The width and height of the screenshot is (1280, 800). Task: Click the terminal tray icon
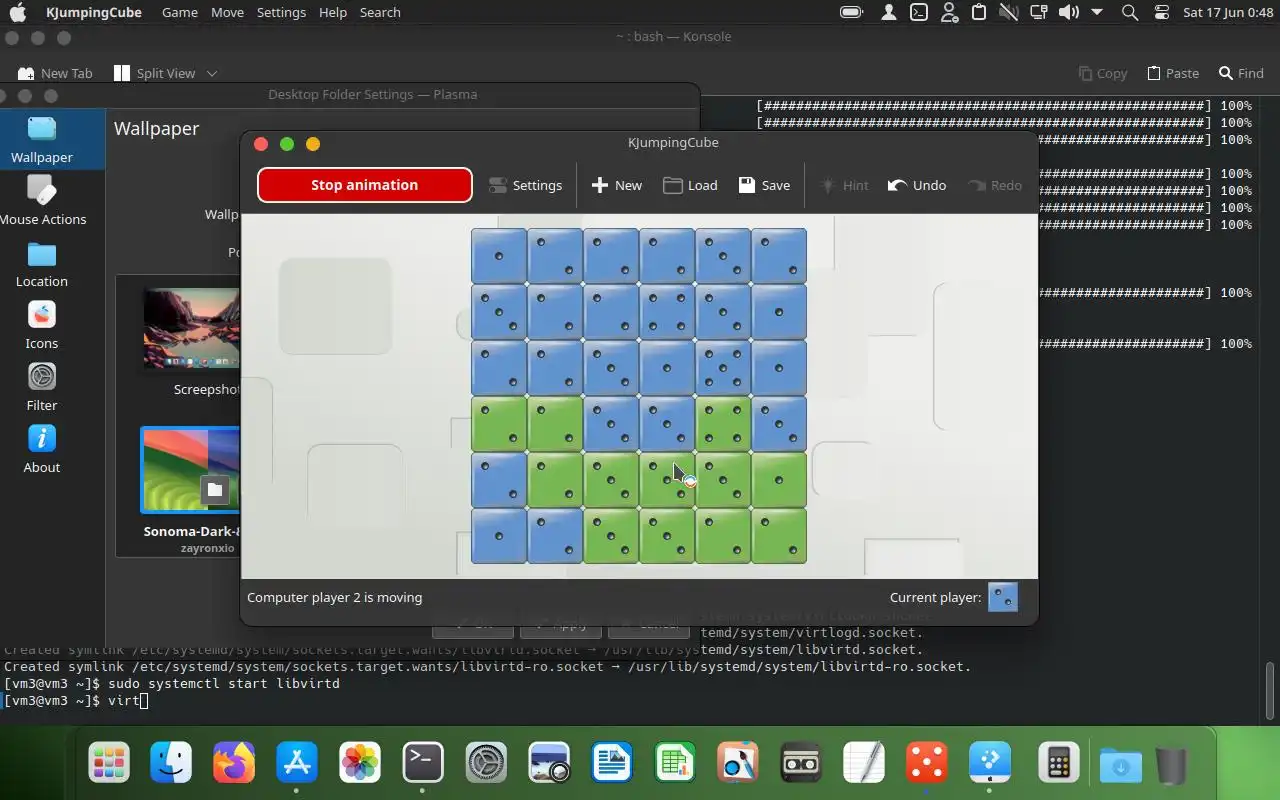click(918, 12)
